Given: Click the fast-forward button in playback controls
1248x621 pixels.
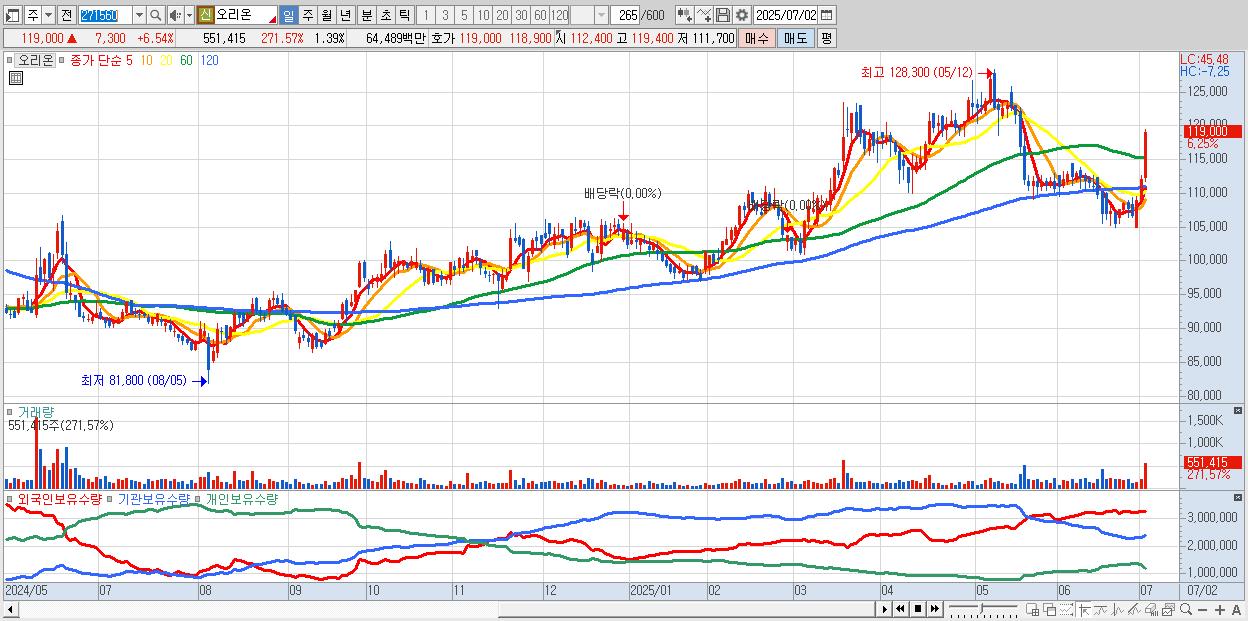Looking at the screenshot, I should tap(935, 609).
